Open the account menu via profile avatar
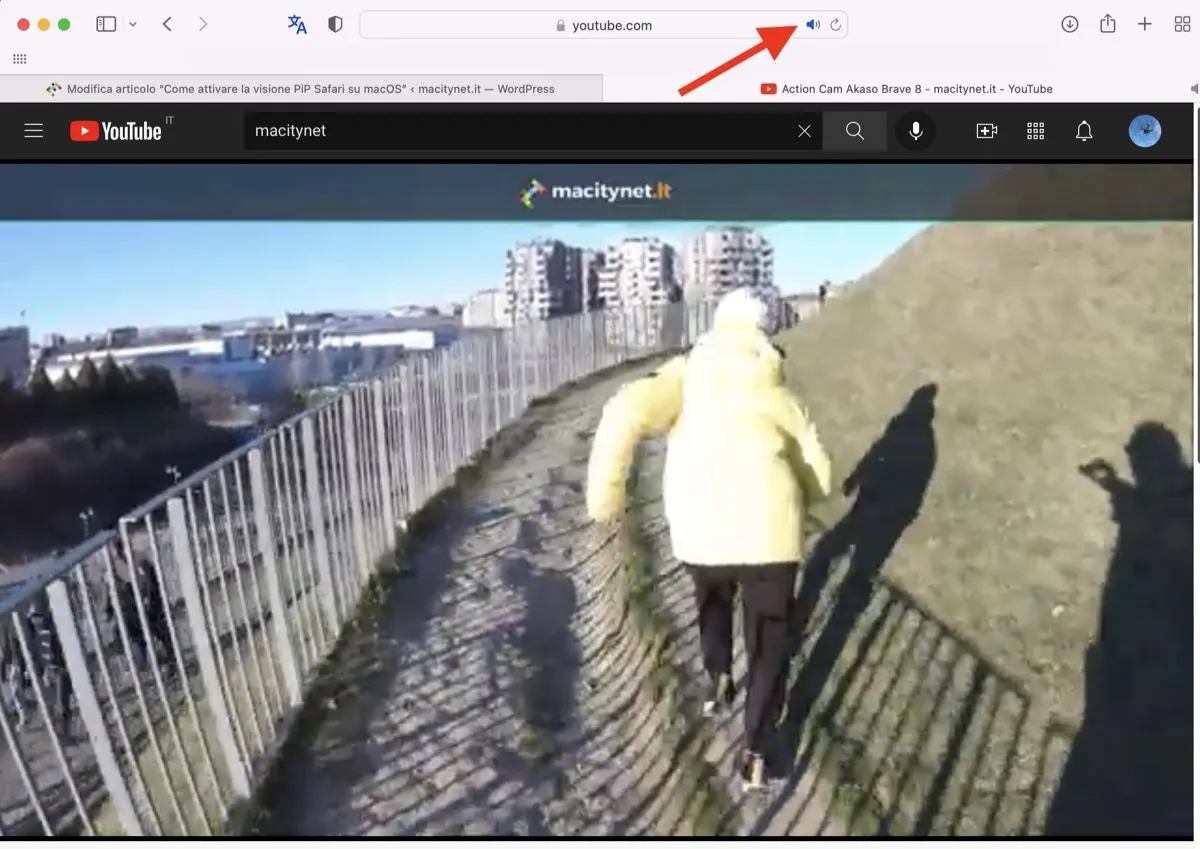The width and height of the screenshot is (1200, 849). click(1144, 130)
